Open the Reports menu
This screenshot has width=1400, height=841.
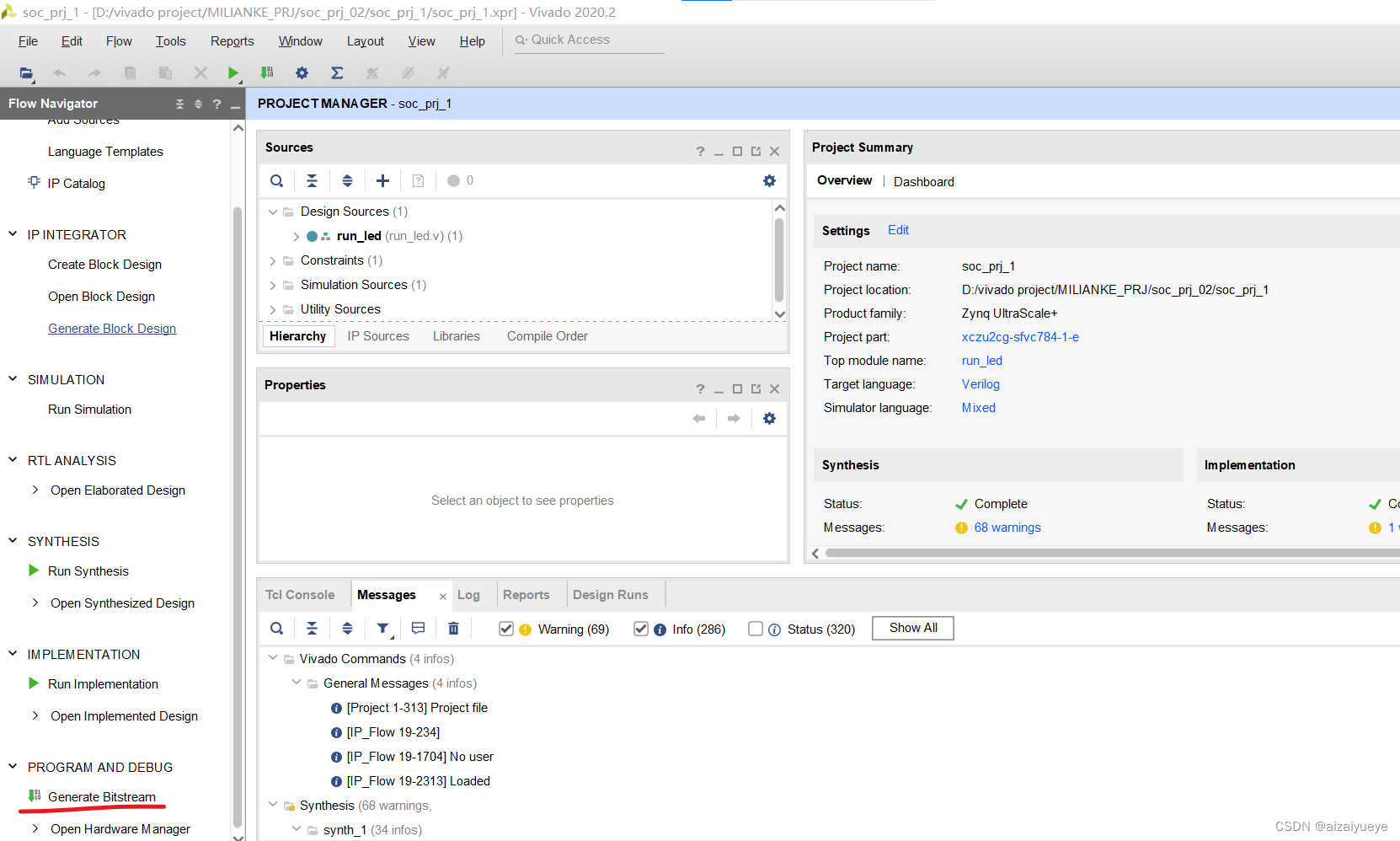232,41
